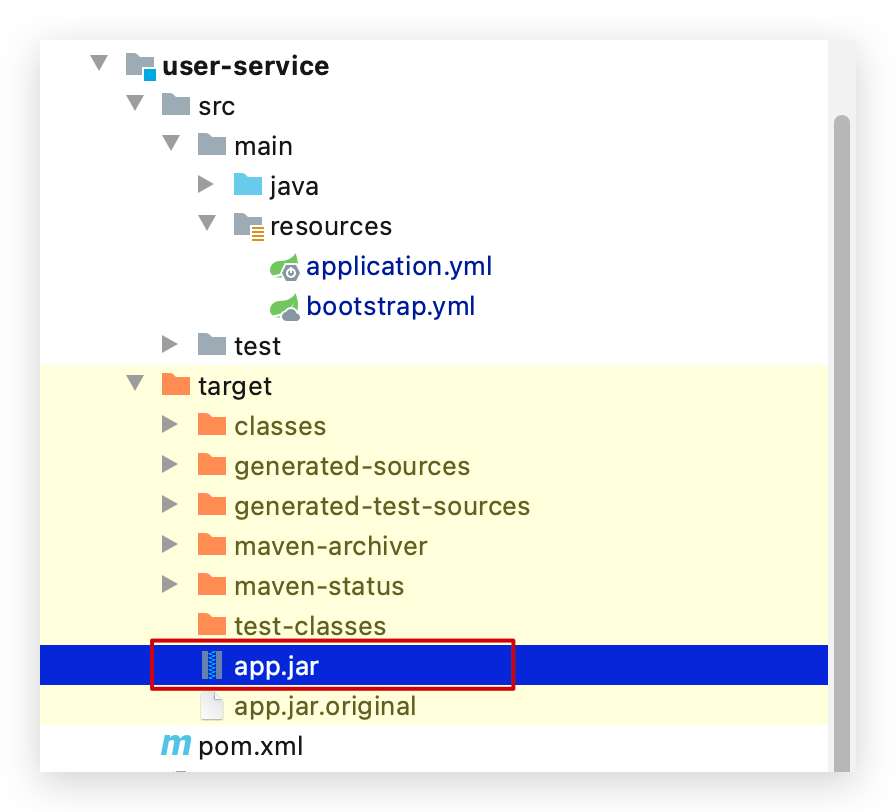Viewport: 896px width, 812px height.
Task: Click the app.jar archive icon
Action: [212, 666]
